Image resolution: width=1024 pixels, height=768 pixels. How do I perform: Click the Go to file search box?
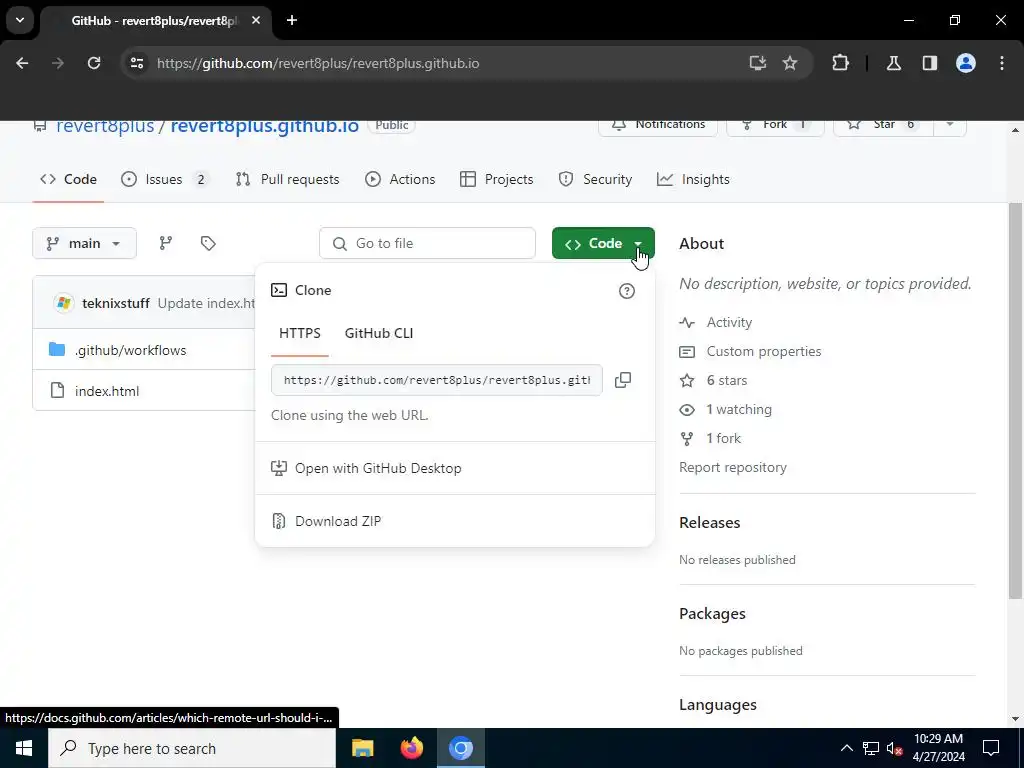(x=427, y=243)
